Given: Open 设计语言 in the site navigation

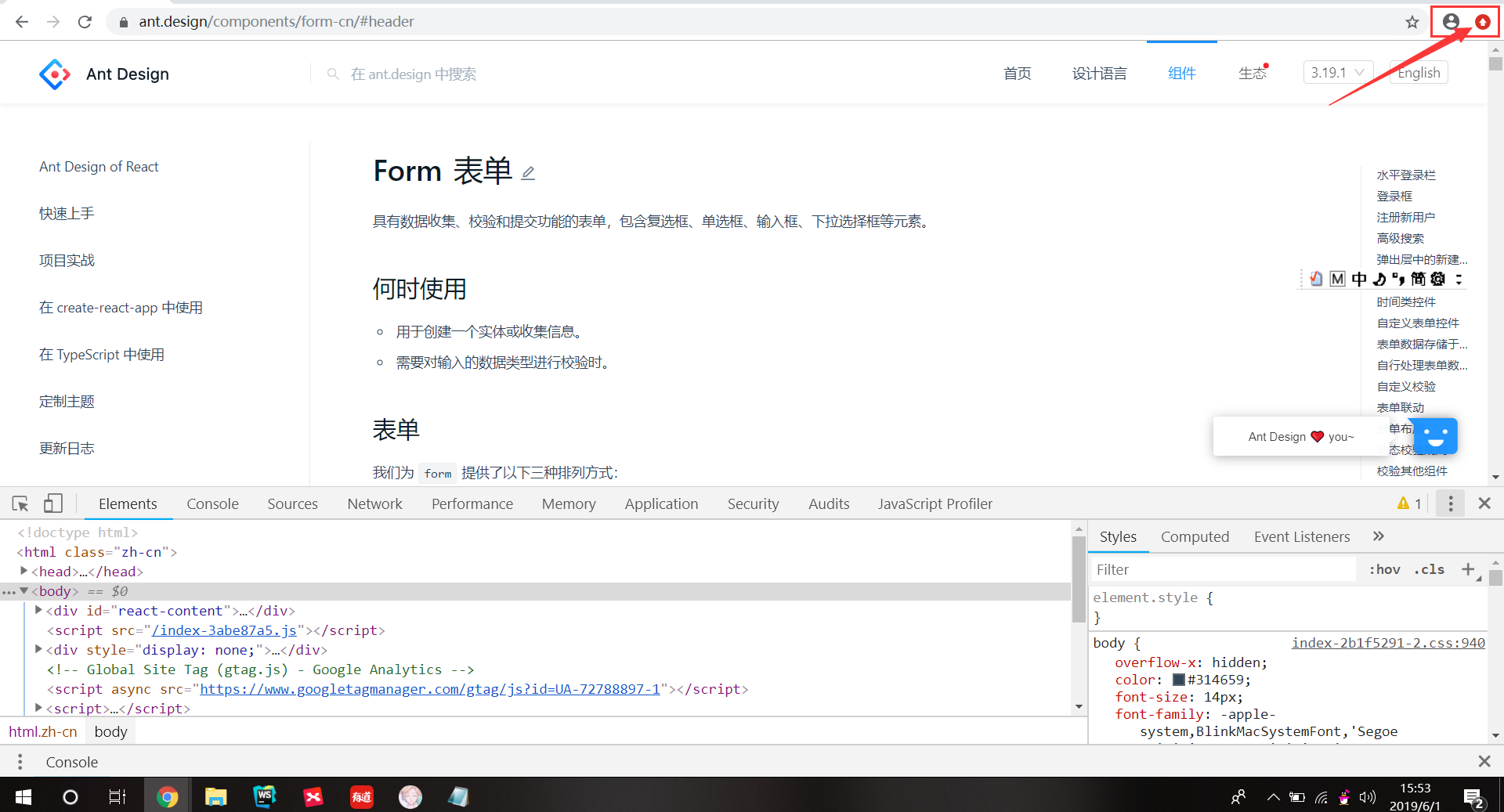Looking at the screenshot, I should (x=1099, y=74).
